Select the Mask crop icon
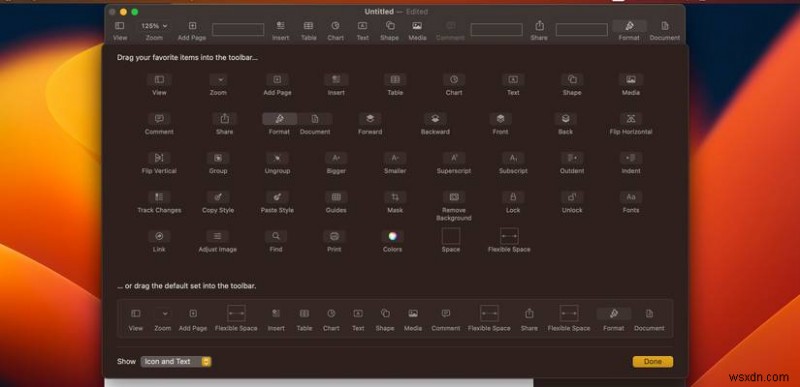 pyautogui.click(x=395, y=197)
